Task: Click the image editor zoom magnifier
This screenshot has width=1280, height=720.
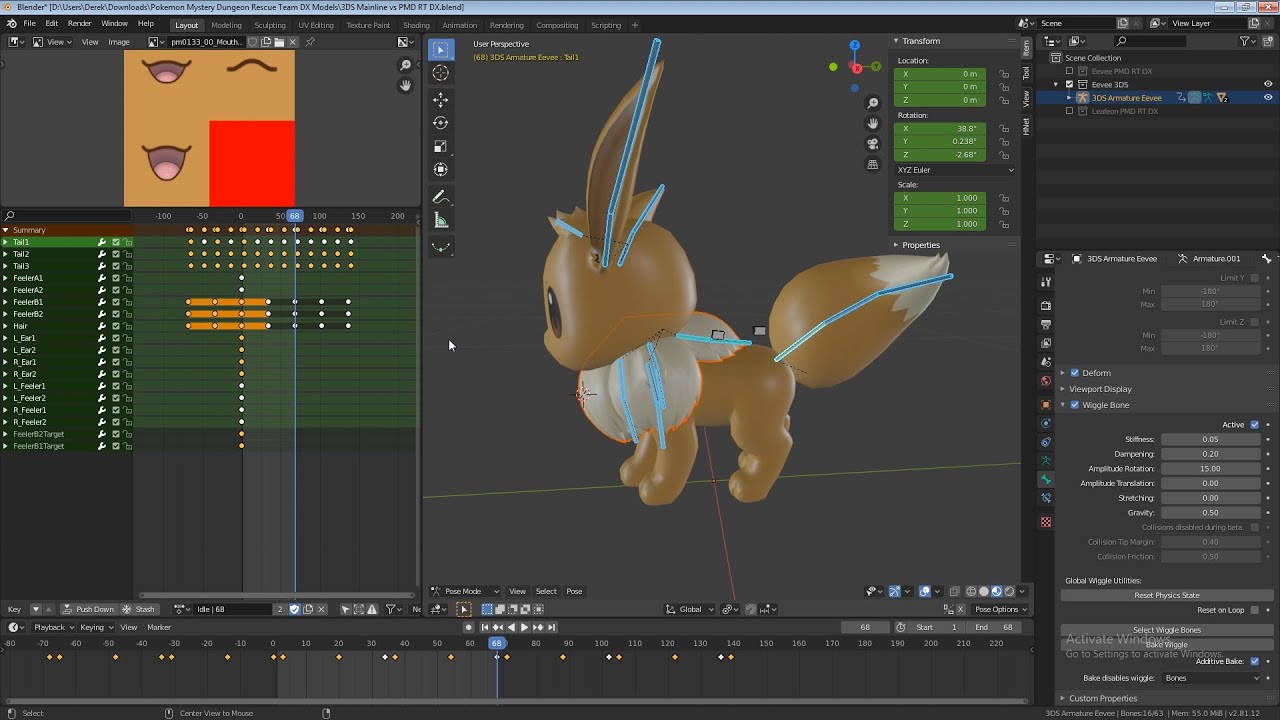Action: 405,66
